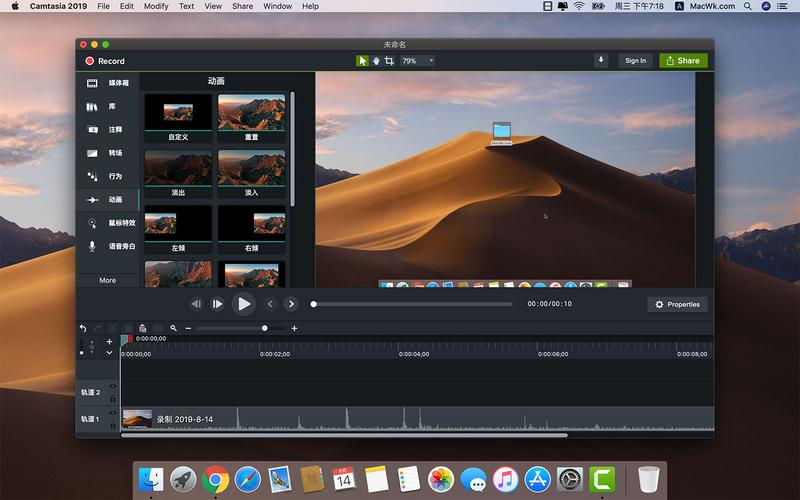
Task: Click the audio level meter at timeline left
Action: (x=82, y=346)
